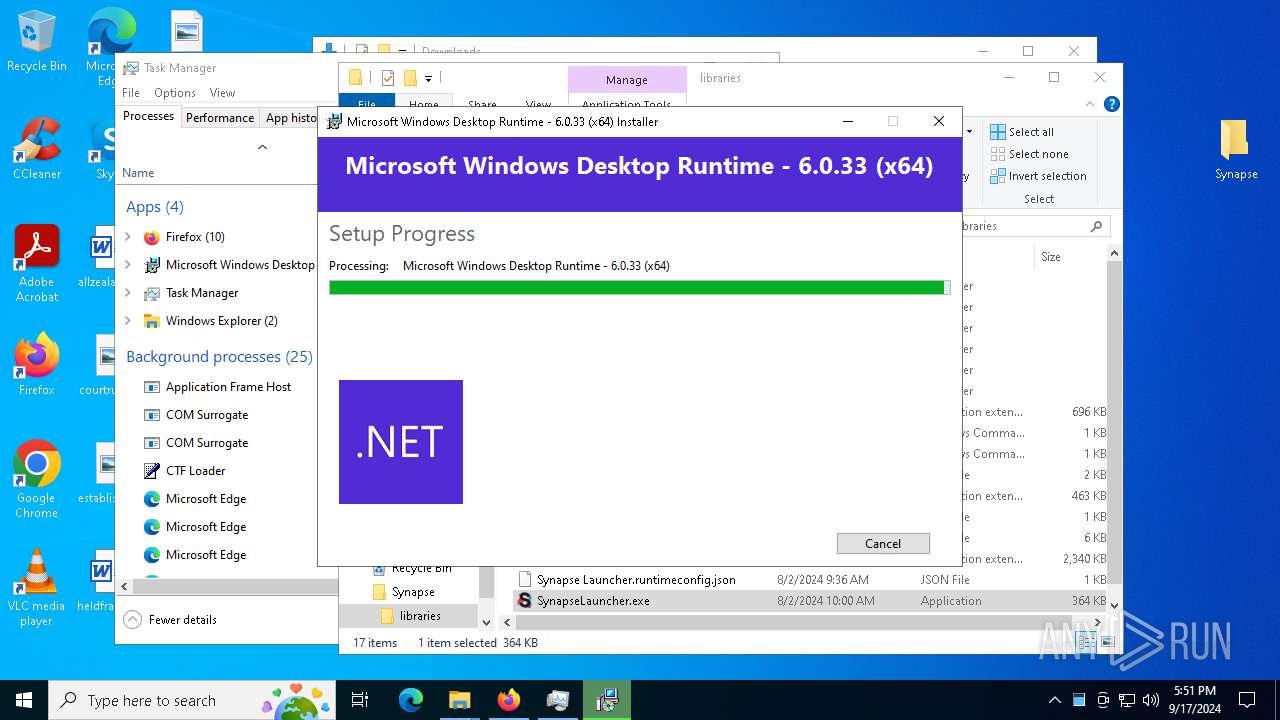Screen dimensions: 1280x720
Task: Open CCleaner desktop shortcut
Action: tap(37, 149)
